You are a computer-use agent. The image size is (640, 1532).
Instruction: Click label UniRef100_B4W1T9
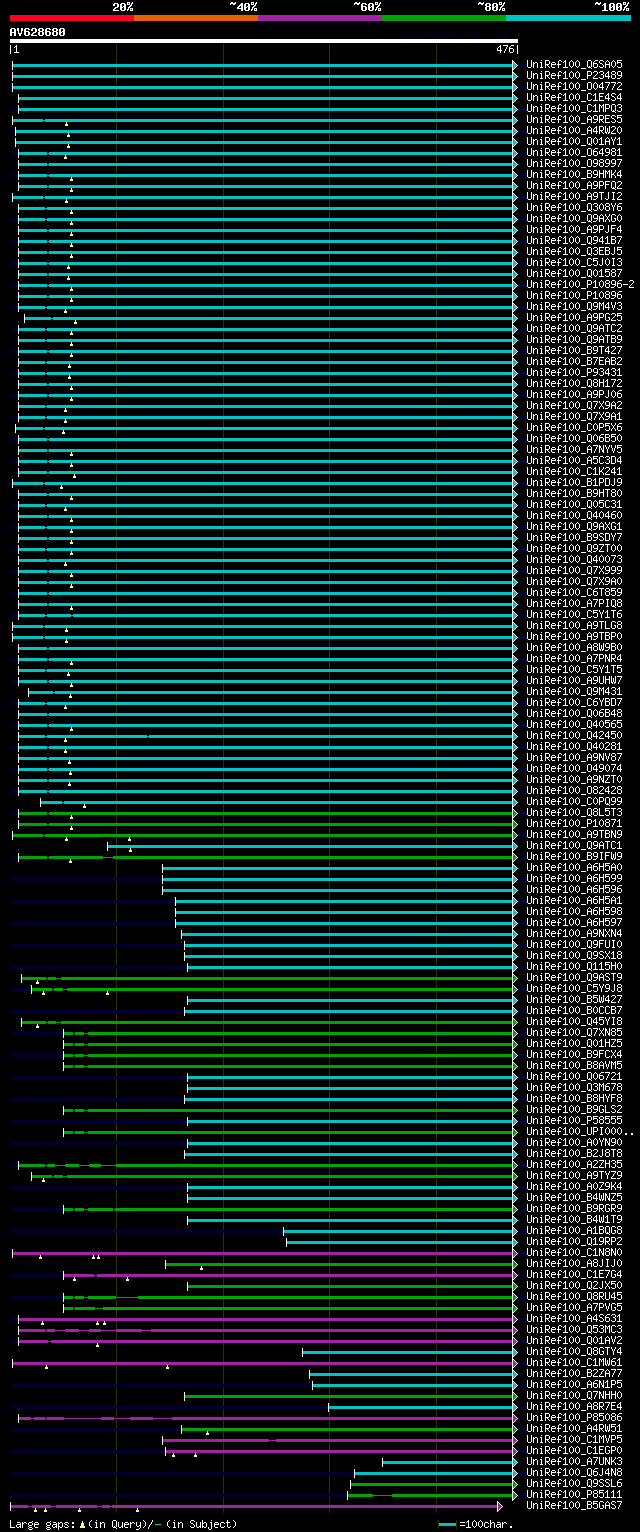574,1219
